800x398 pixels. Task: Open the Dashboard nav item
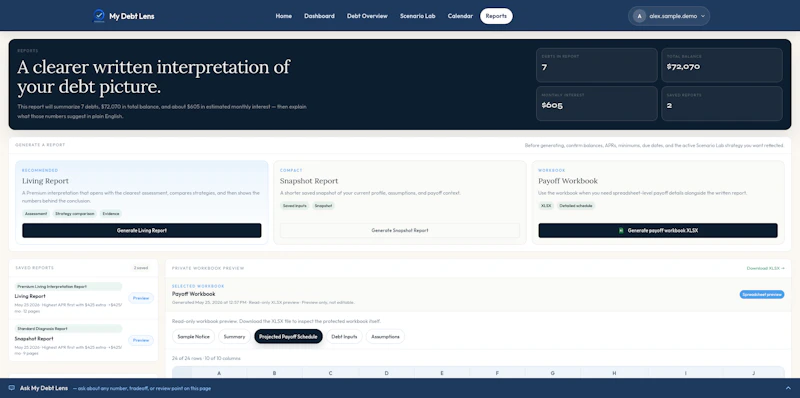pos(319,16)
